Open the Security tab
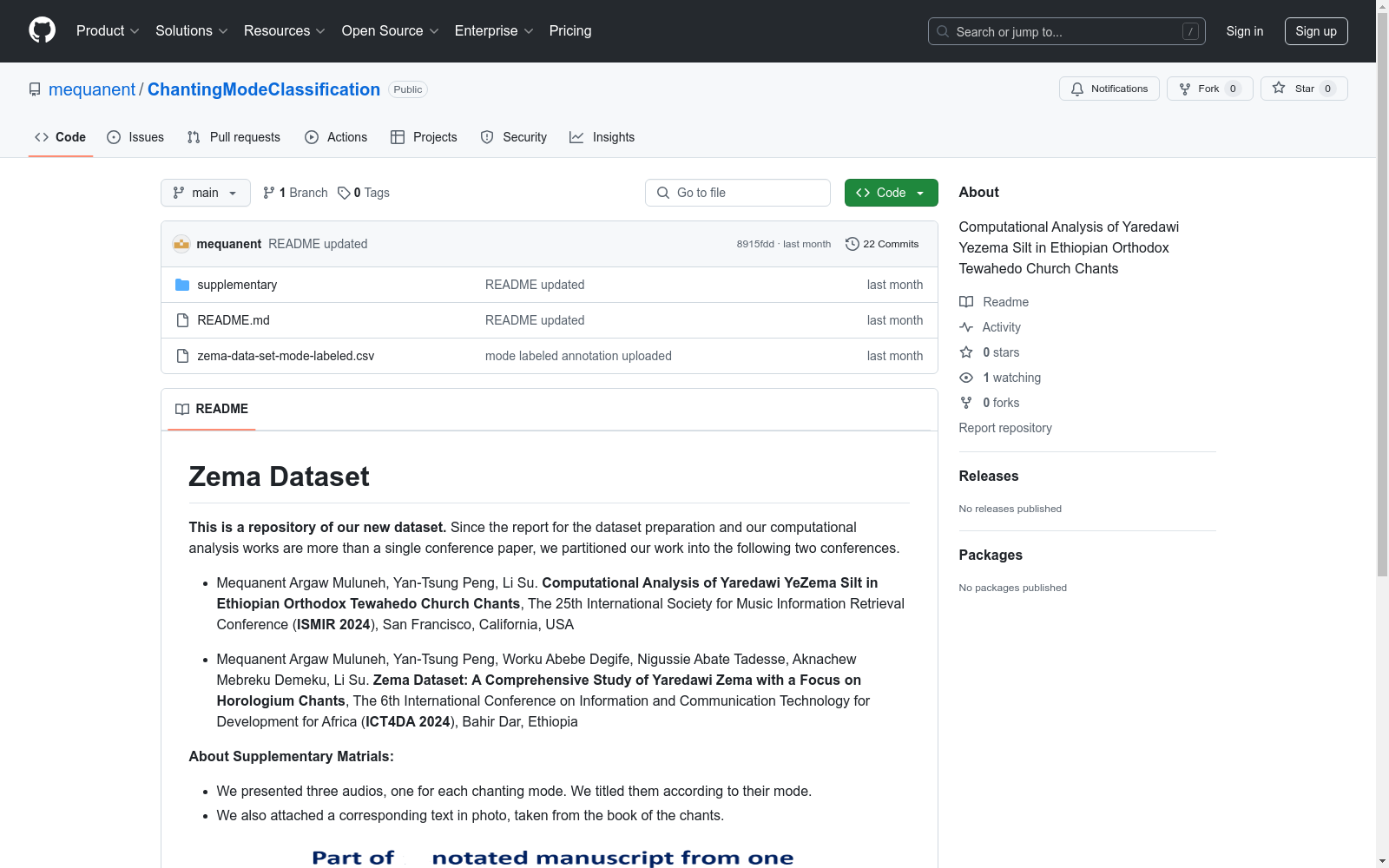Image resolution: width=1389 pixels, height=868 pixels. (514, 137)
